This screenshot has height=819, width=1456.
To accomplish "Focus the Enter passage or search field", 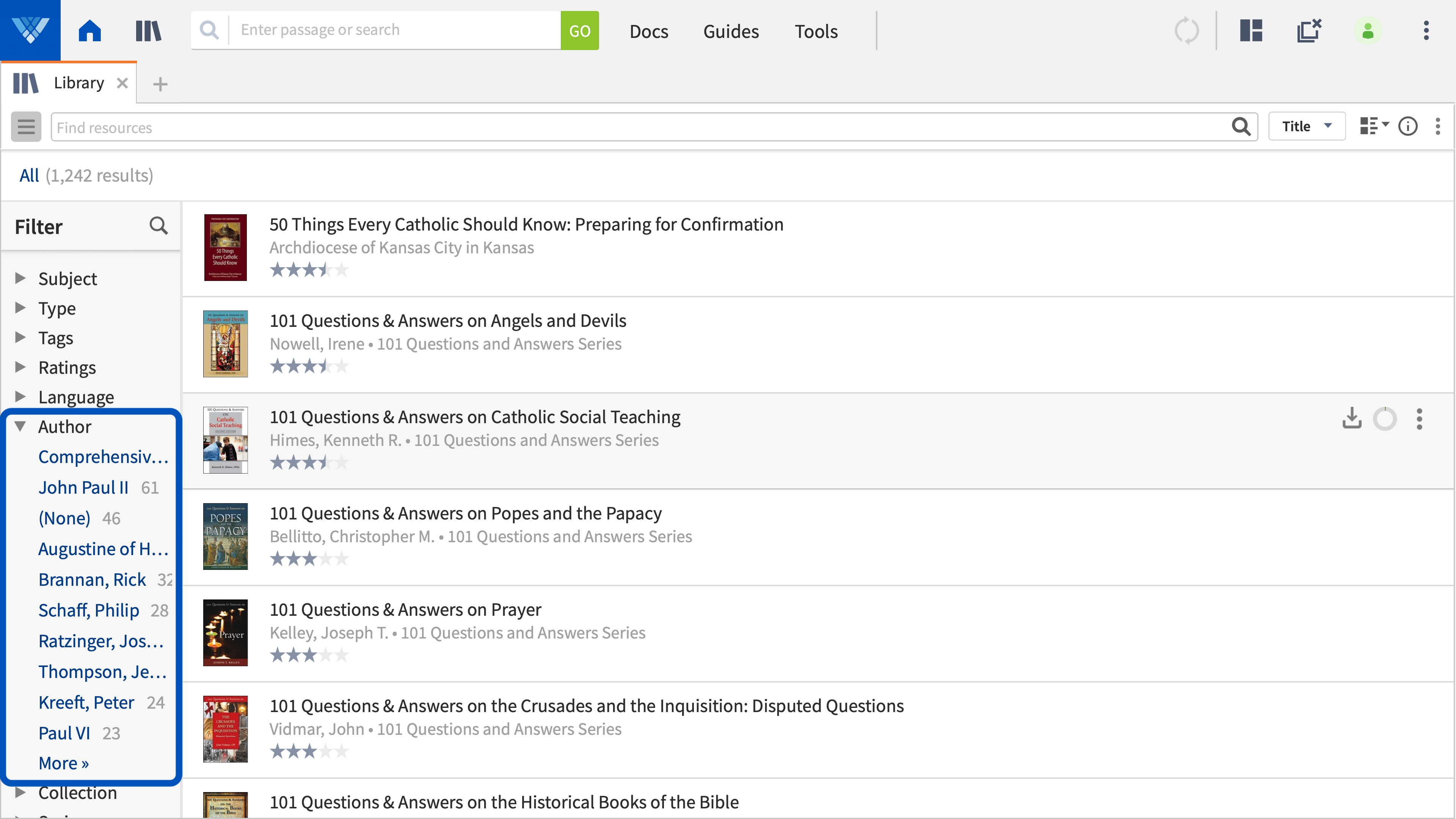I will click(394, 30).
